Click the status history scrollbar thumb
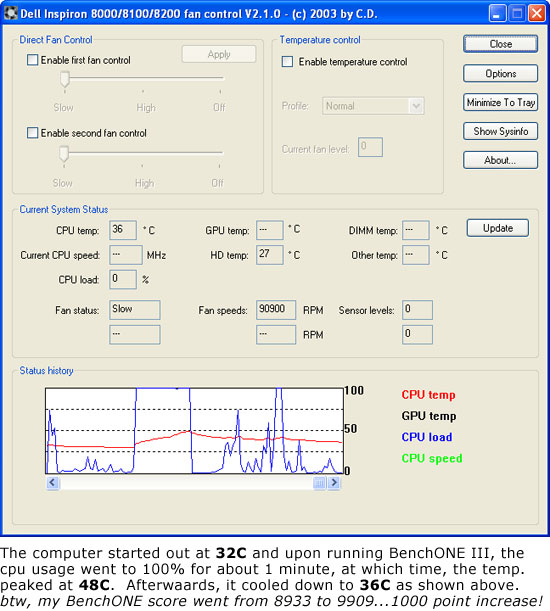 click(x=320, y=483)
